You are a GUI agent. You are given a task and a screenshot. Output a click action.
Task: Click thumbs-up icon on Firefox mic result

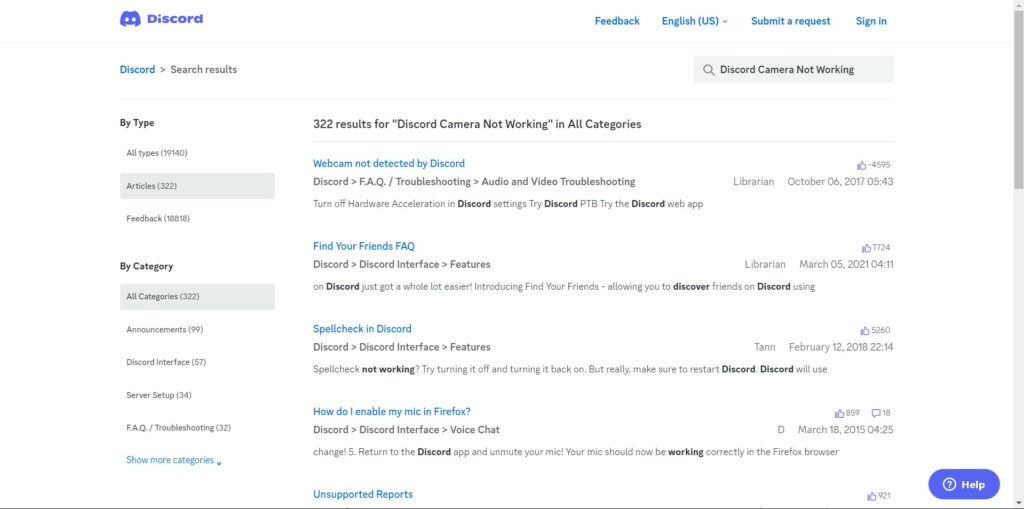tap(840, 413)
